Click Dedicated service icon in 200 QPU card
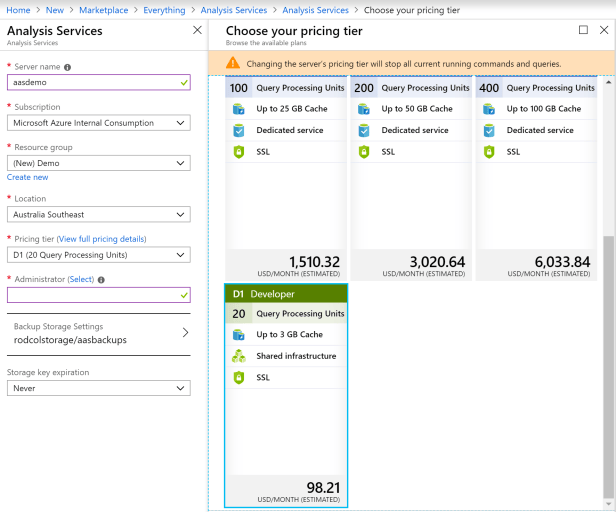 364,130
